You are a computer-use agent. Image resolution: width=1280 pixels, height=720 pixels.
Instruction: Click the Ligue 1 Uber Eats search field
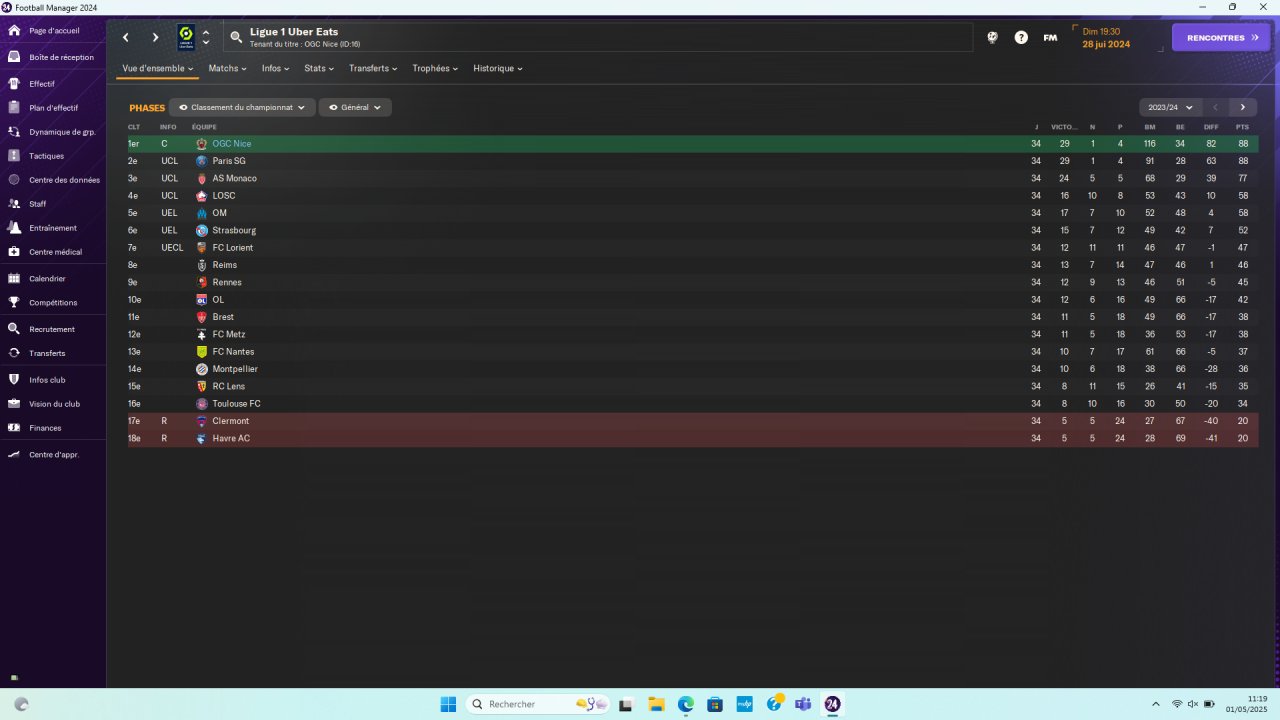click(598, 38)
